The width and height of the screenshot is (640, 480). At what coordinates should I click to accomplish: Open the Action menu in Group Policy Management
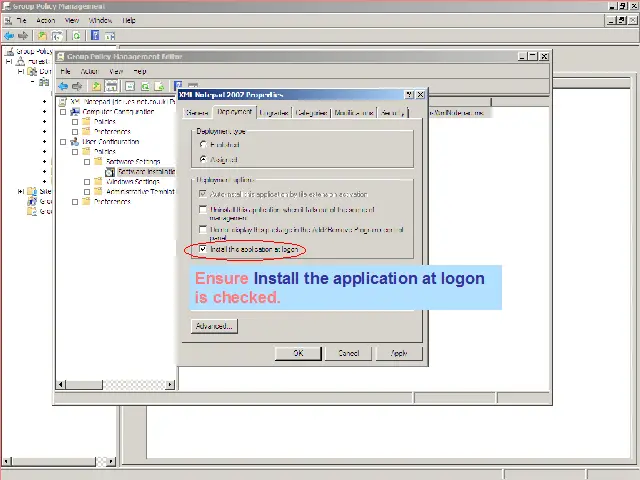tap(46, 20)
